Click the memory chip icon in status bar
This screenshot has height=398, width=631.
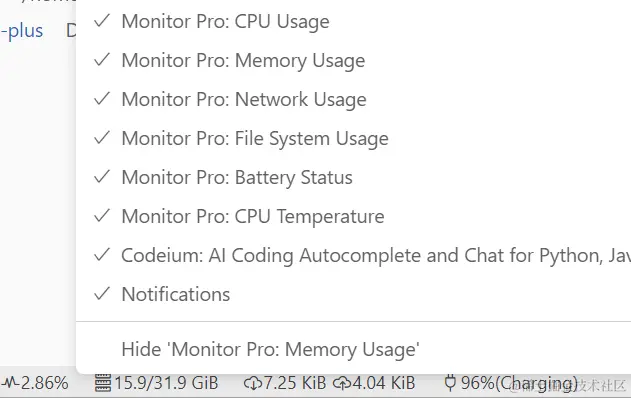click(103, 383)
